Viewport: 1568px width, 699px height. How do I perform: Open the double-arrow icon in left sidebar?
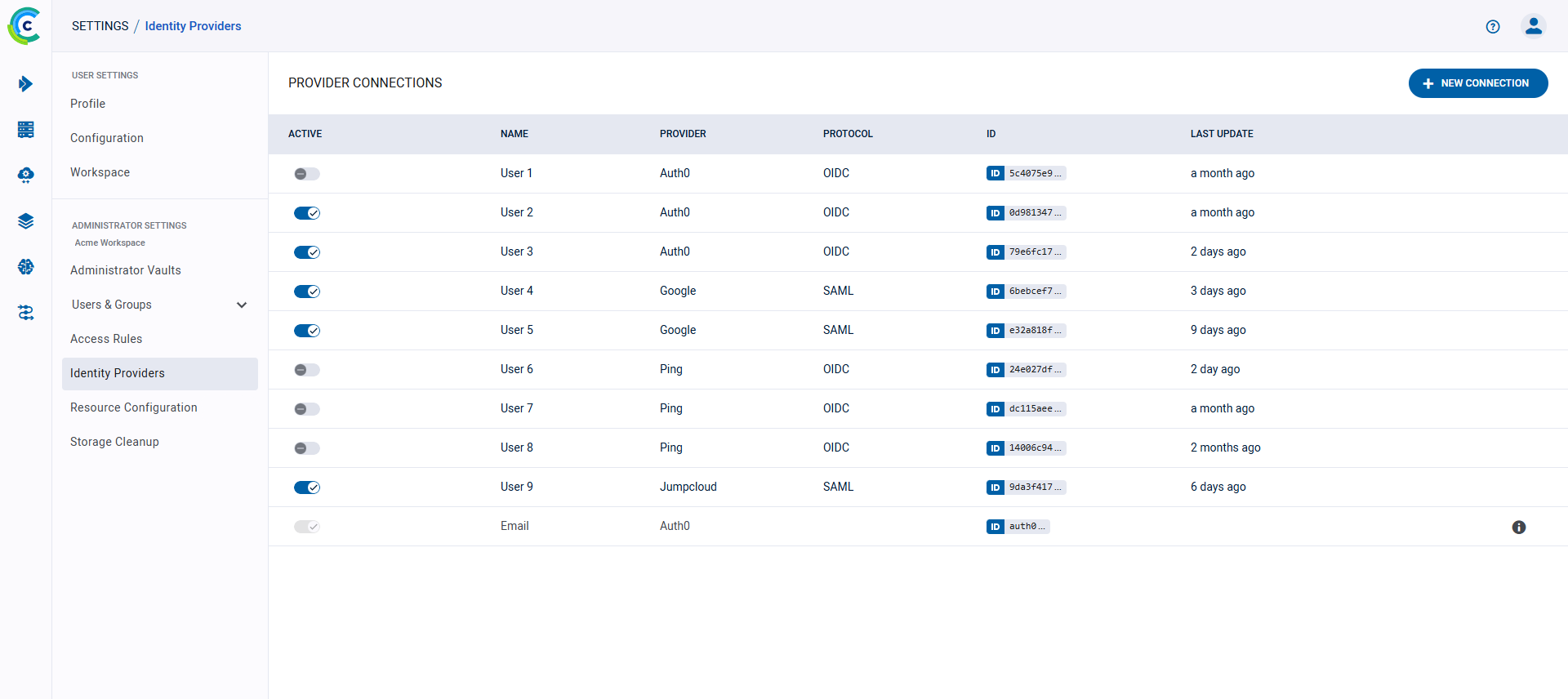click(25, 84)
